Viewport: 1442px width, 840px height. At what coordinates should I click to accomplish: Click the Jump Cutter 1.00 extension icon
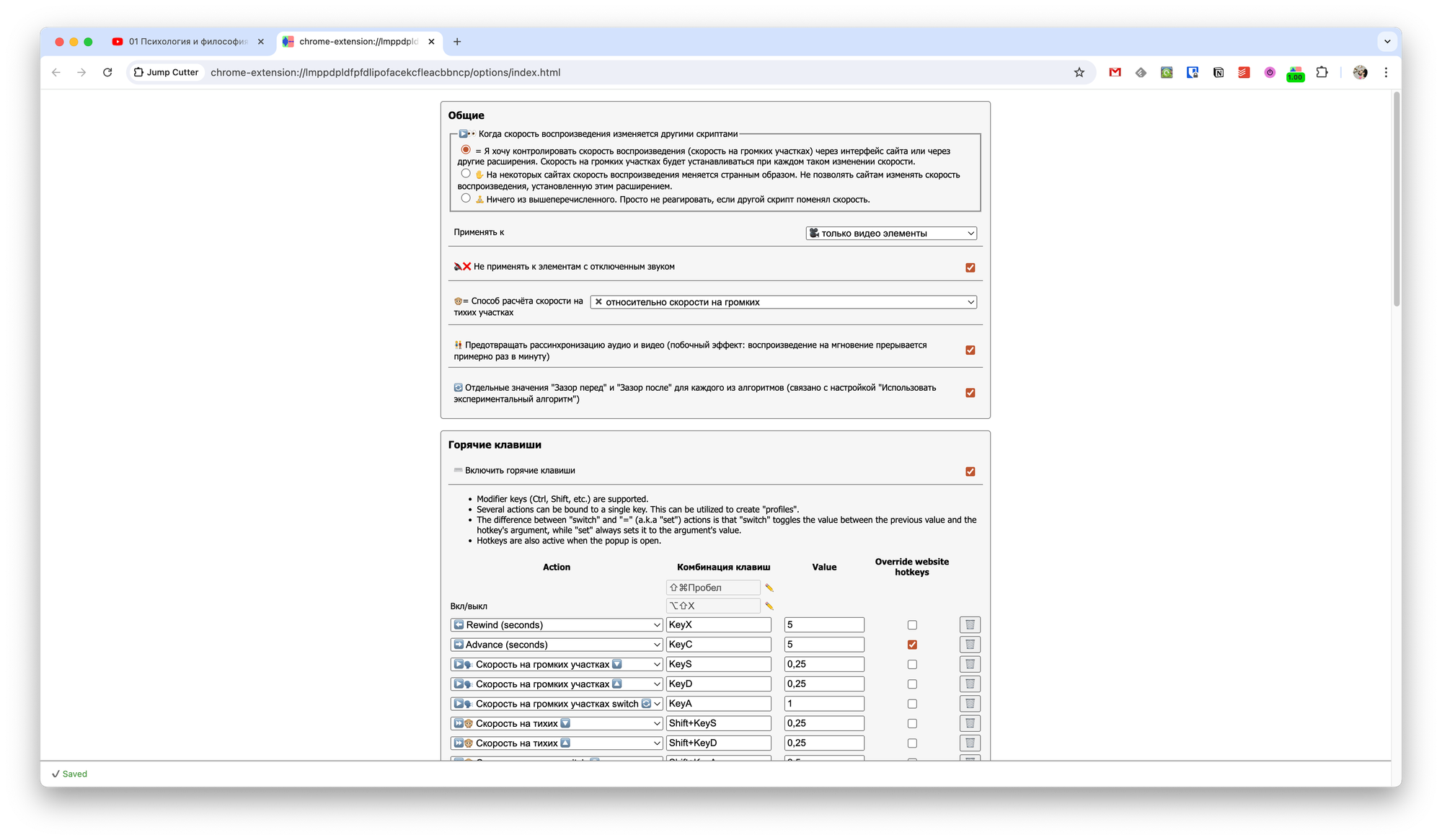[1296, 73]
